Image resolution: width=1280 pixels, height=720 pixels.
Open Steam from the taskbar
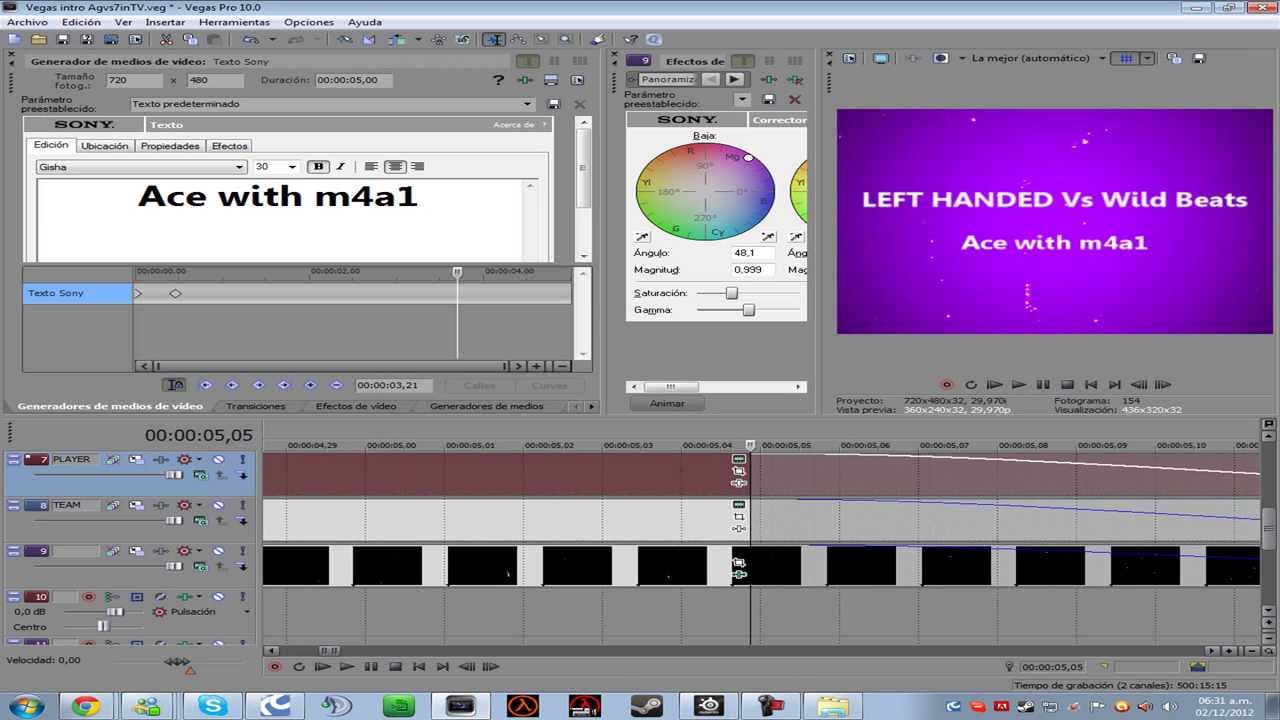click(646, 705)
